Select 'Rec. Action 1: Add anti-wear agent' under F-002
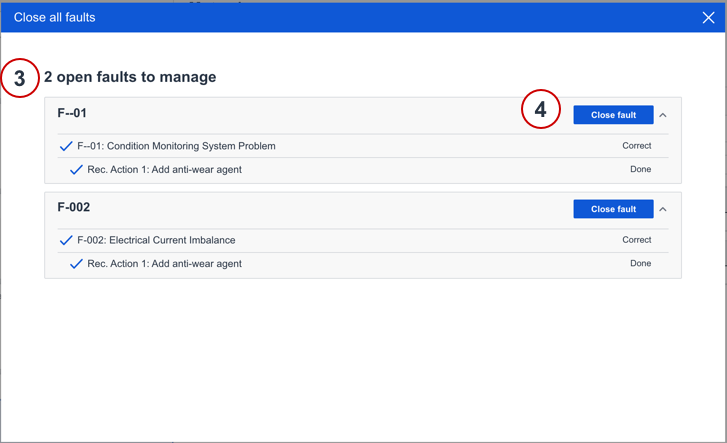 tap(165, 264)
